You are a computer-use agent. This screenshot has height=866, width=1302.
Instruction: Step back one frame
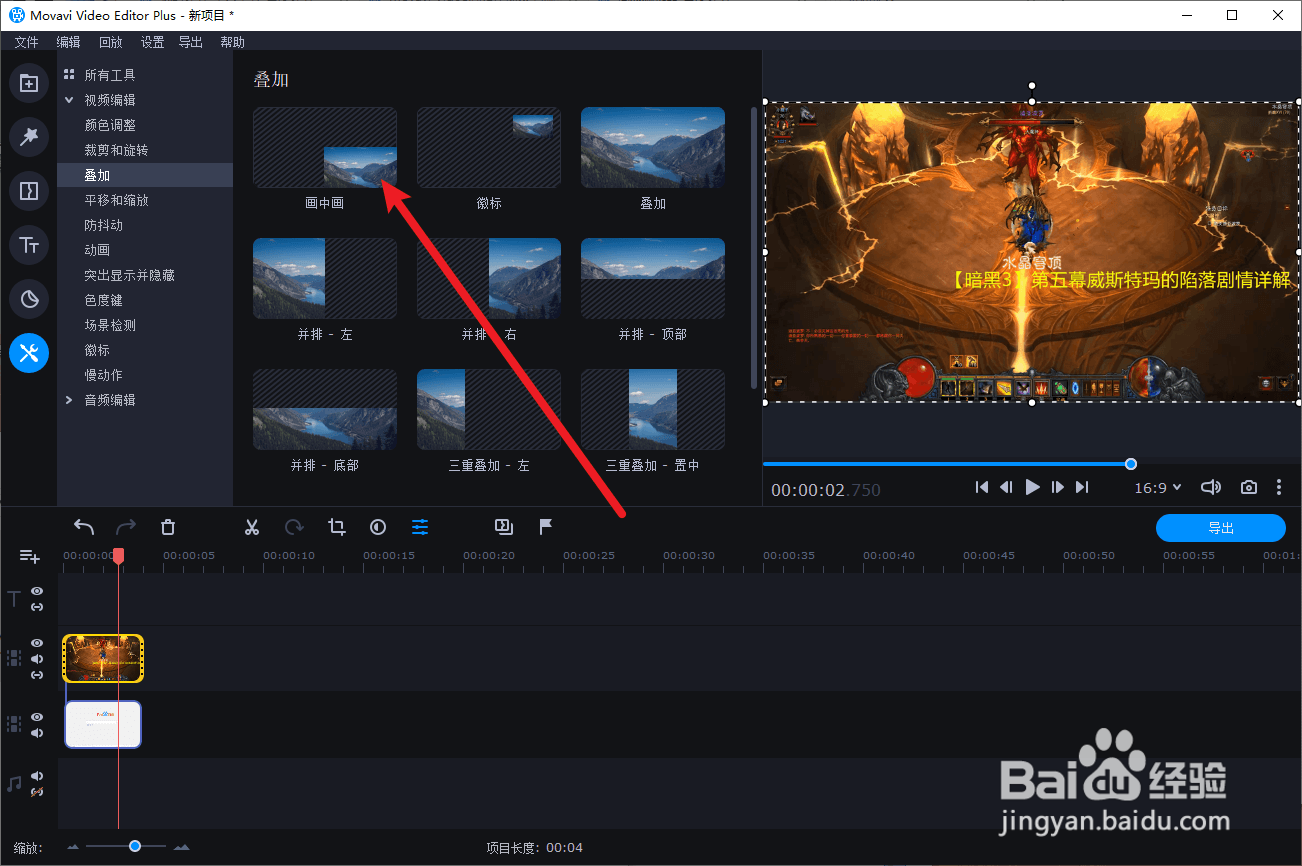pyautogui.click(x=1006, y=487)
